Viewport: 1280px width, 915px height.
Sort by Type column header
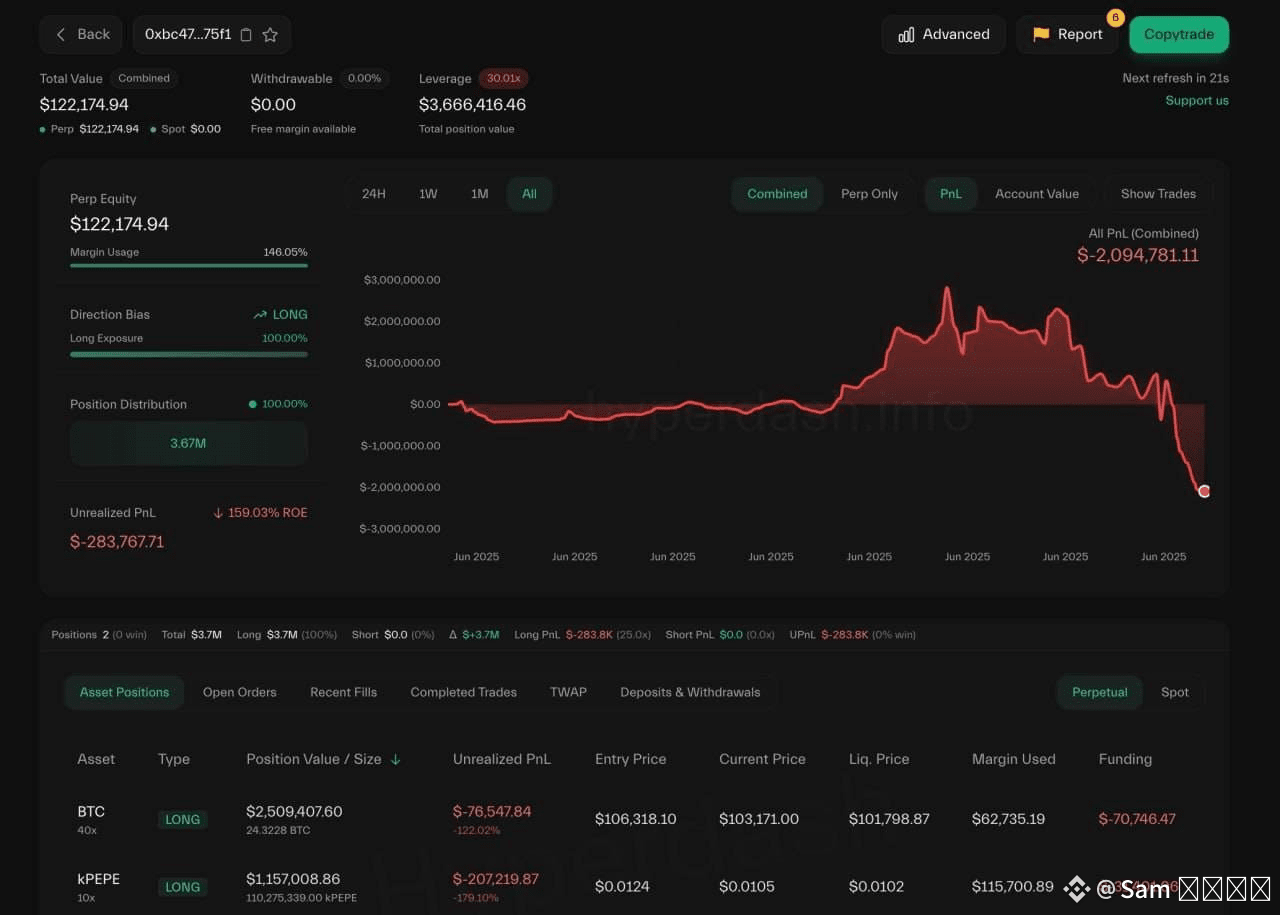click(174, 759)
